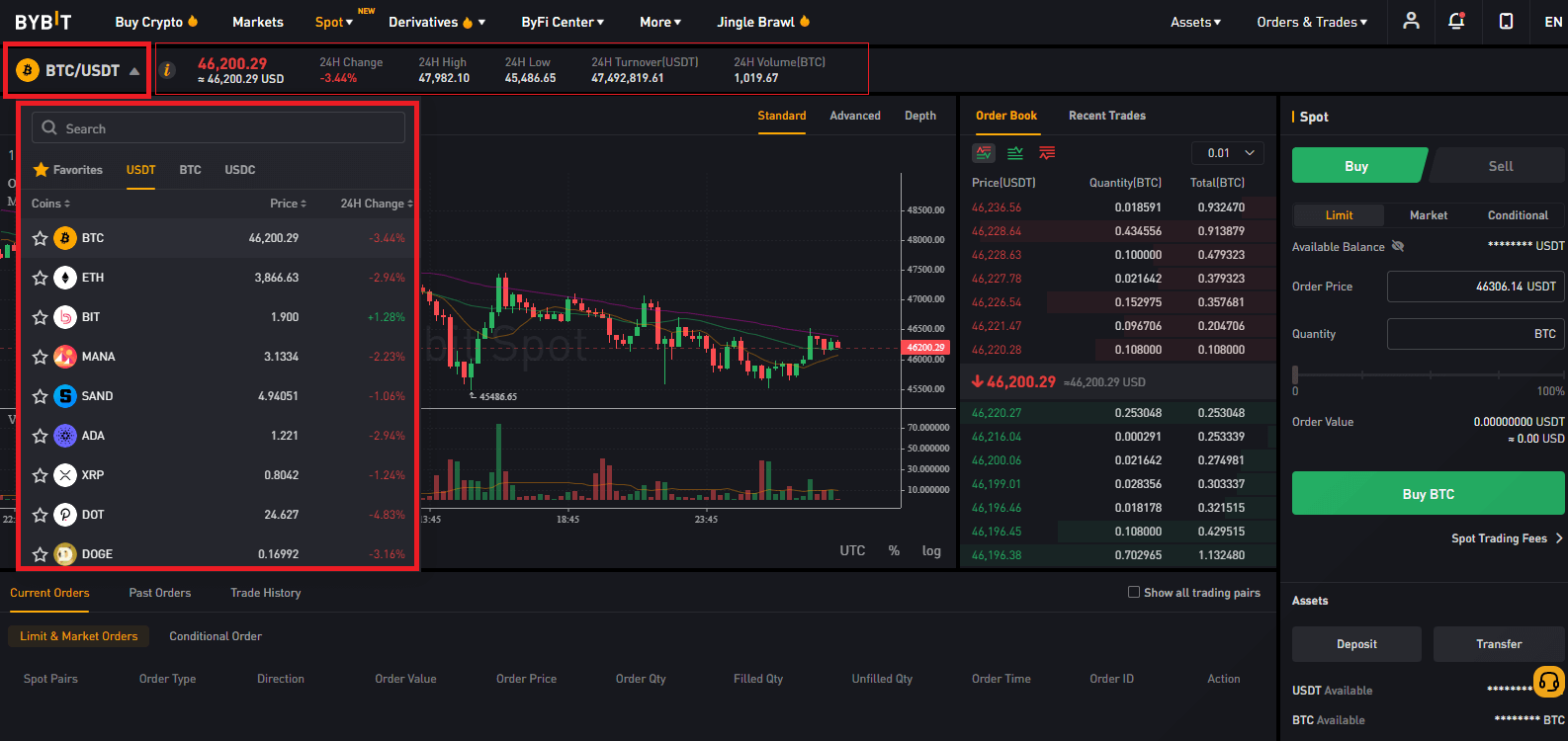1568x741 pixels.
Task: Show only buy orders in order book
Action: pos(1015,153)
